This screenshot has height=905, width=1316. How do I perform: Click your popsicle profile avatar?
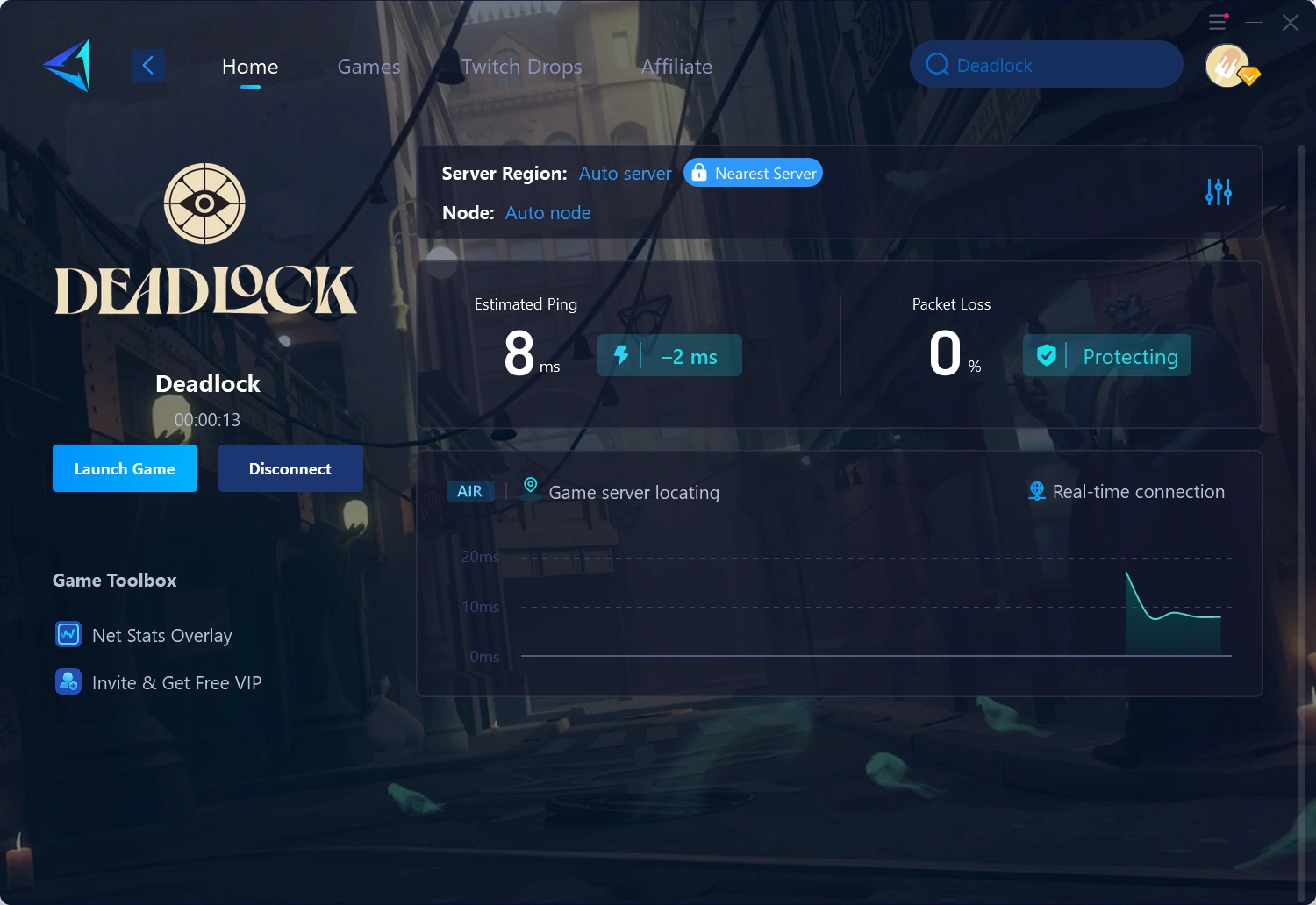click(1227, 65)
